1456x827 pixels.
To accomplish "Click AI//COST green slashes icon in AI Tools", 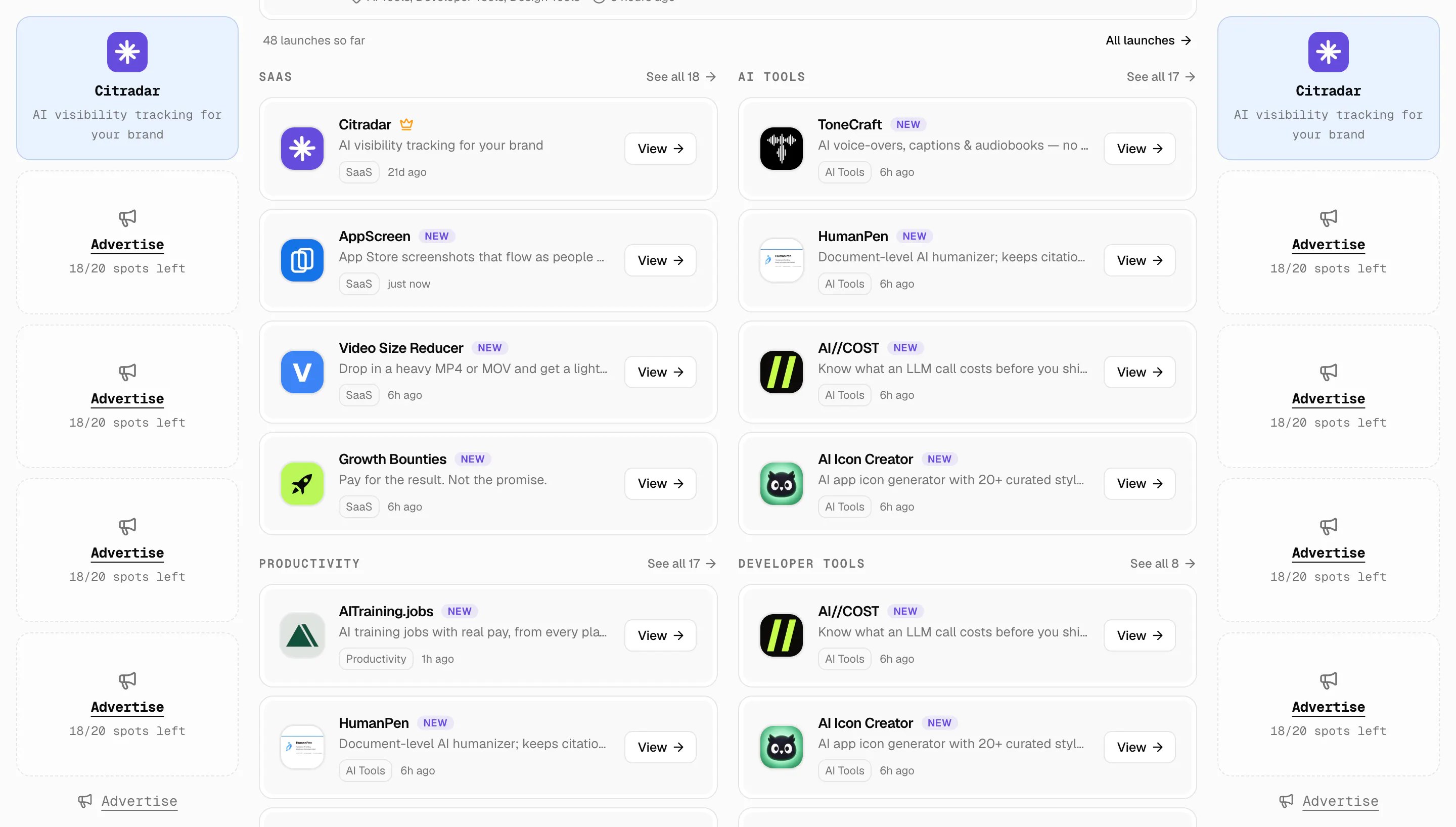I will (x=782, y=372).
